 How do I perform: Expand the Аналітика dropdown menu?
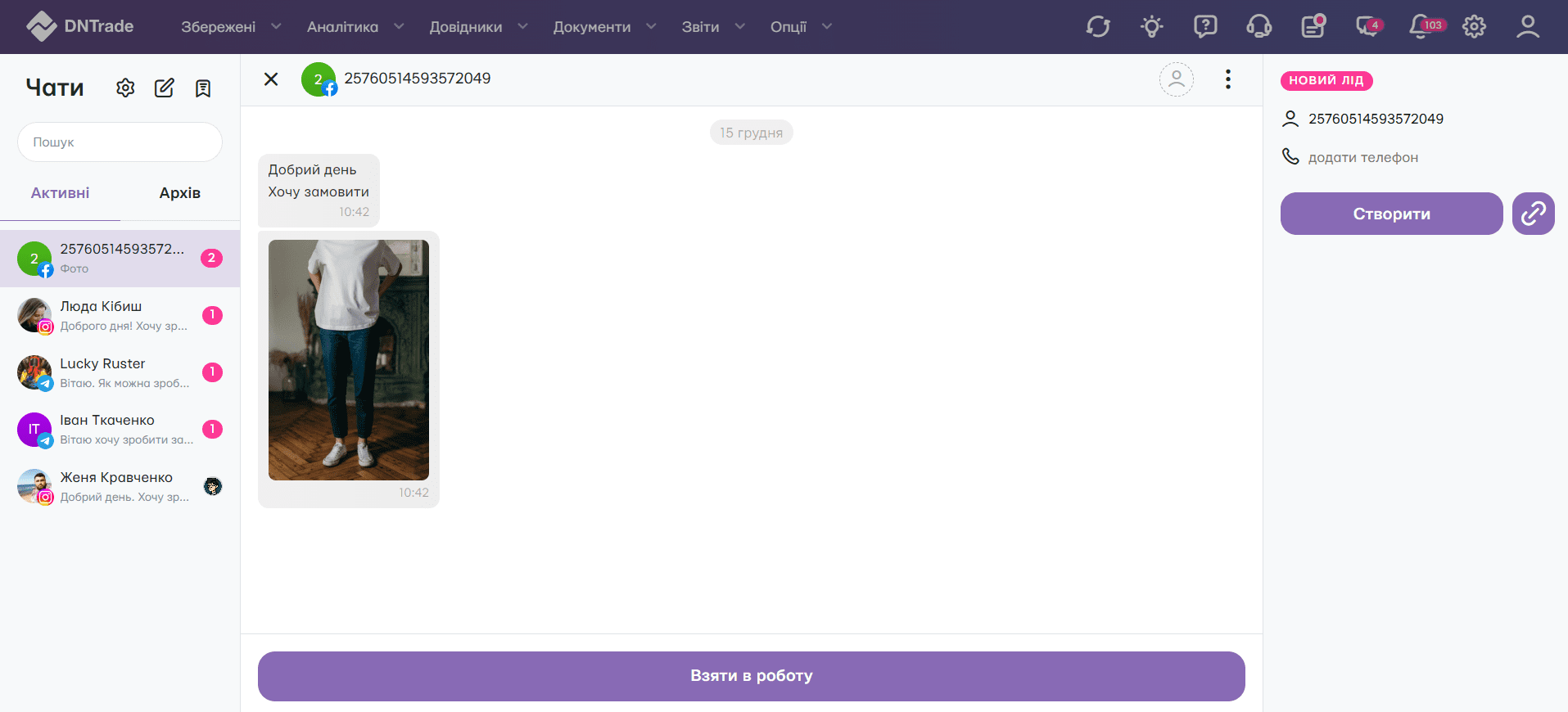tap(355, 27)
